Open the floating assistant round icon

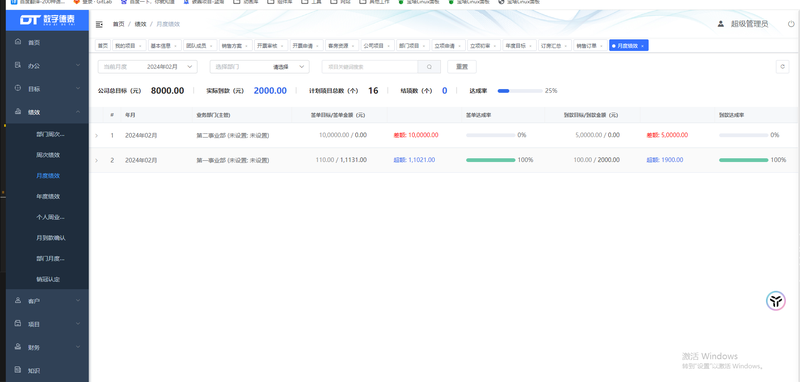tap(776, 301)
